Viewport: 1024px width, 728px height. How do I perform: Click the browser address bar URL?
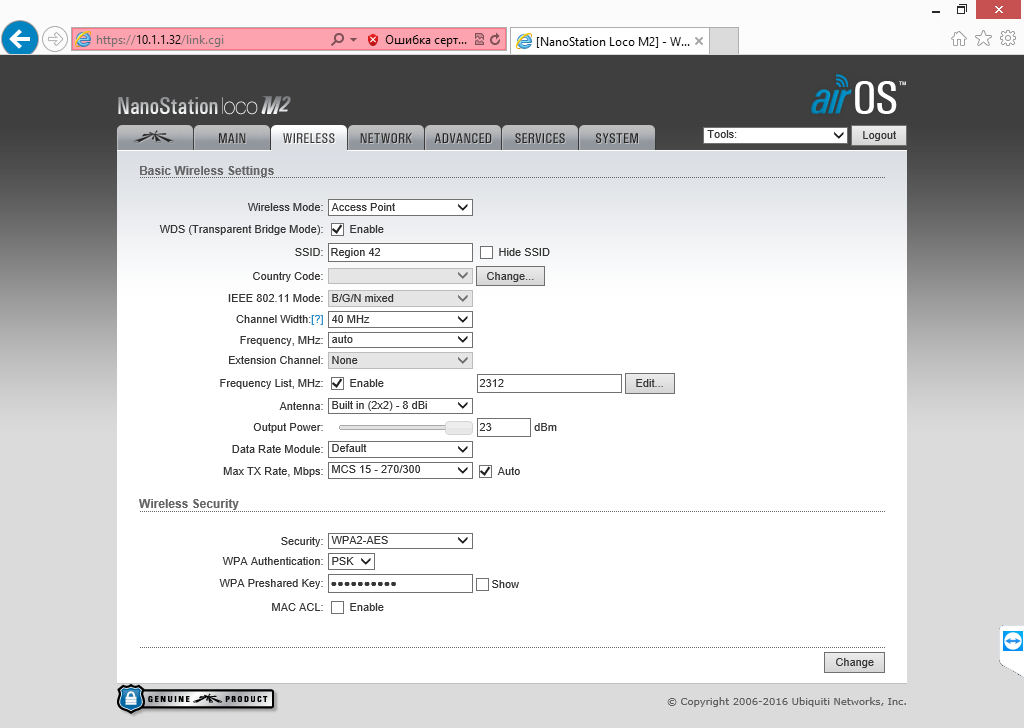coord(159,40)
